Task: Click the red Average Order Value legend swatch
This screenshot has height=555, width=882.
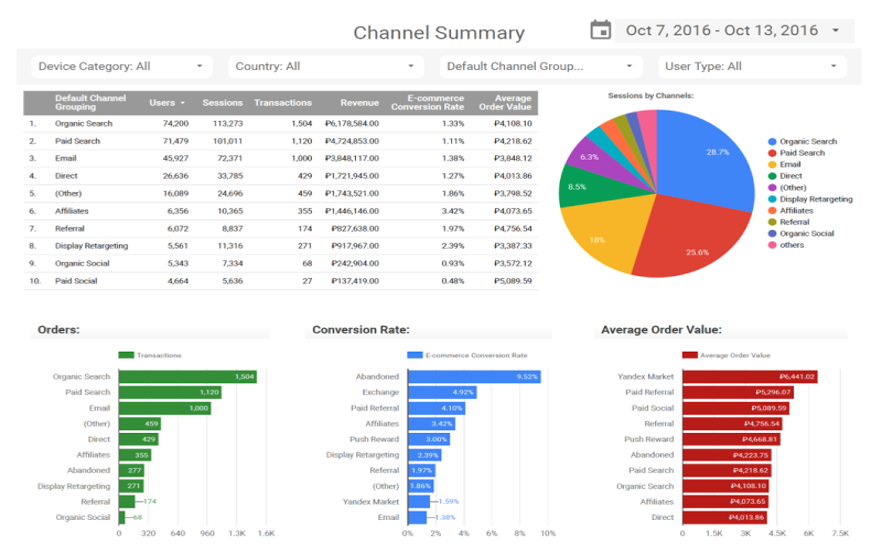Action: [690, 355]
